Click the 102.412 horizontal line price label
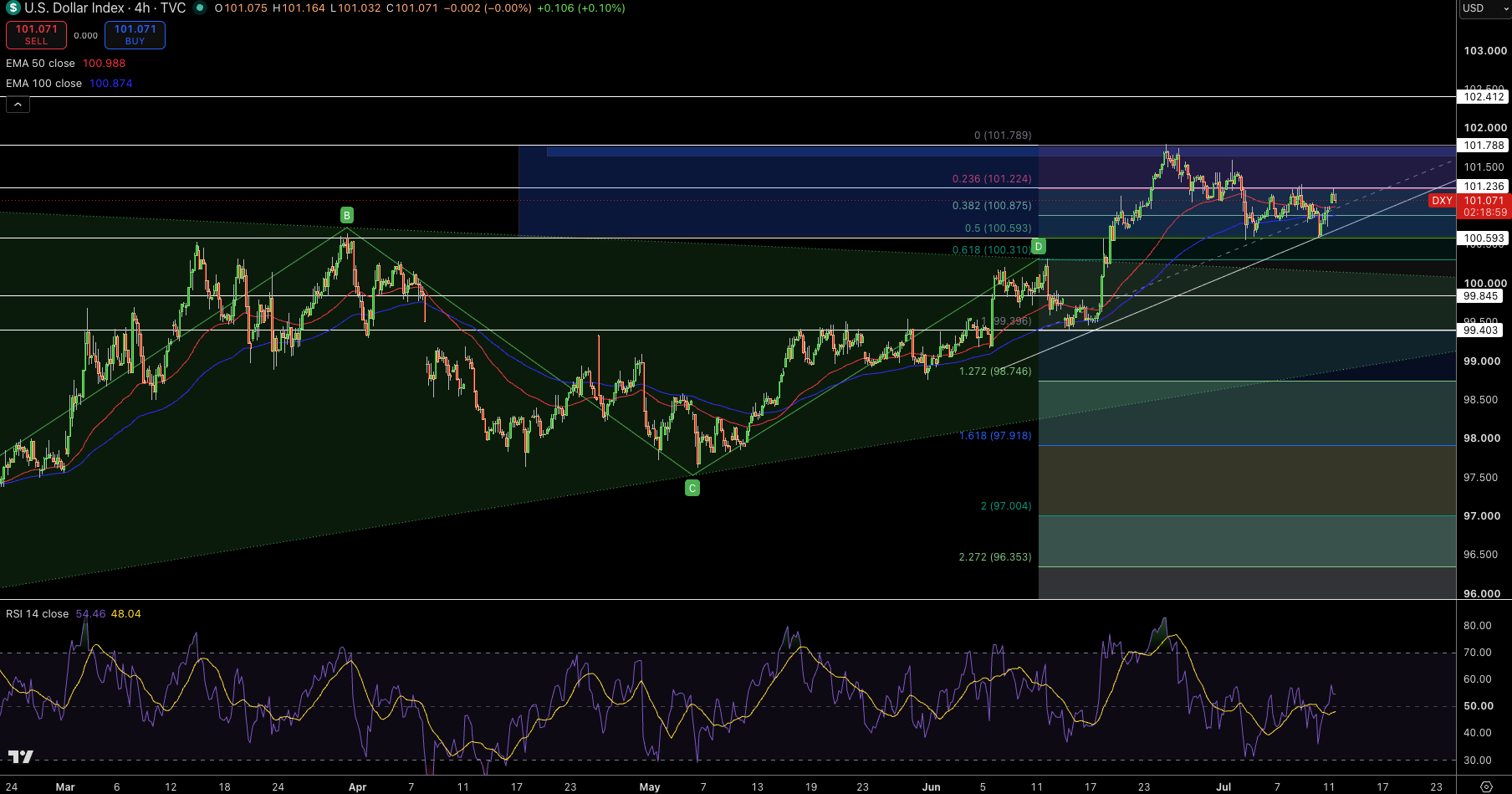The image size is (1512, 794). (1484, 97)
